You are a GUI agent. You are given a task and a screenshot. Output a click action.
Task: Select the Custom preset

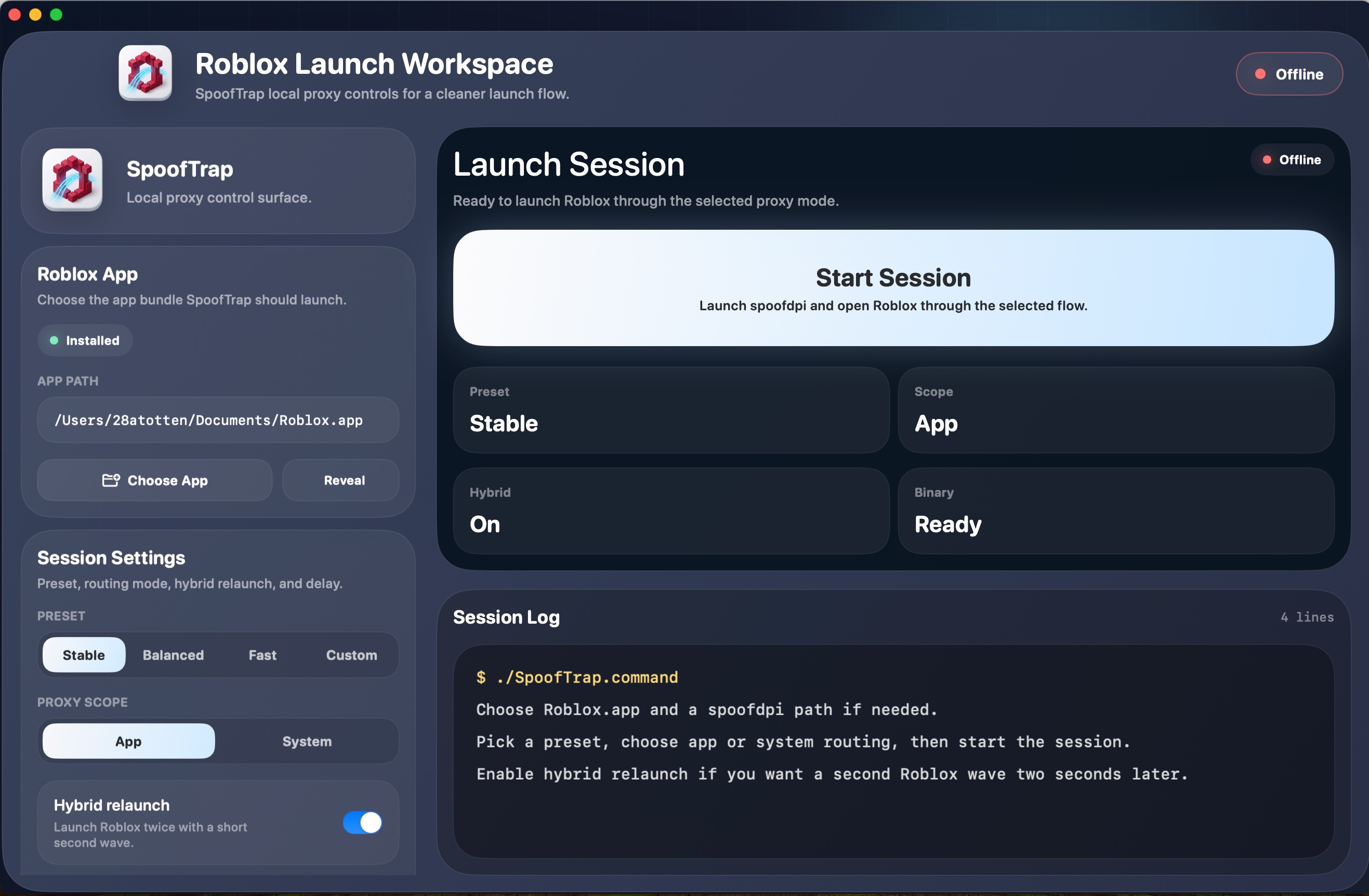[351, 654]
